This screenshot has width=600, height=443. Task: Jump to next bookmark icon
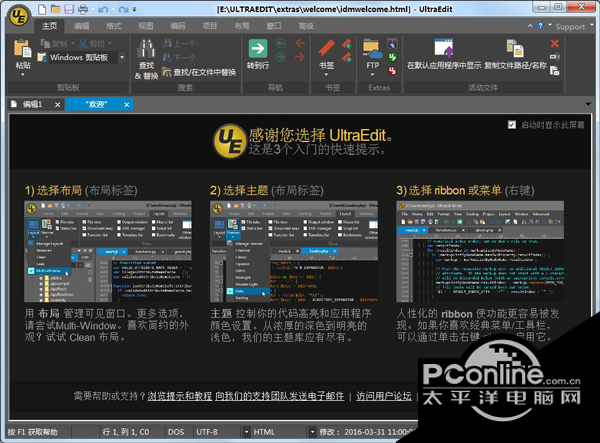347,58
